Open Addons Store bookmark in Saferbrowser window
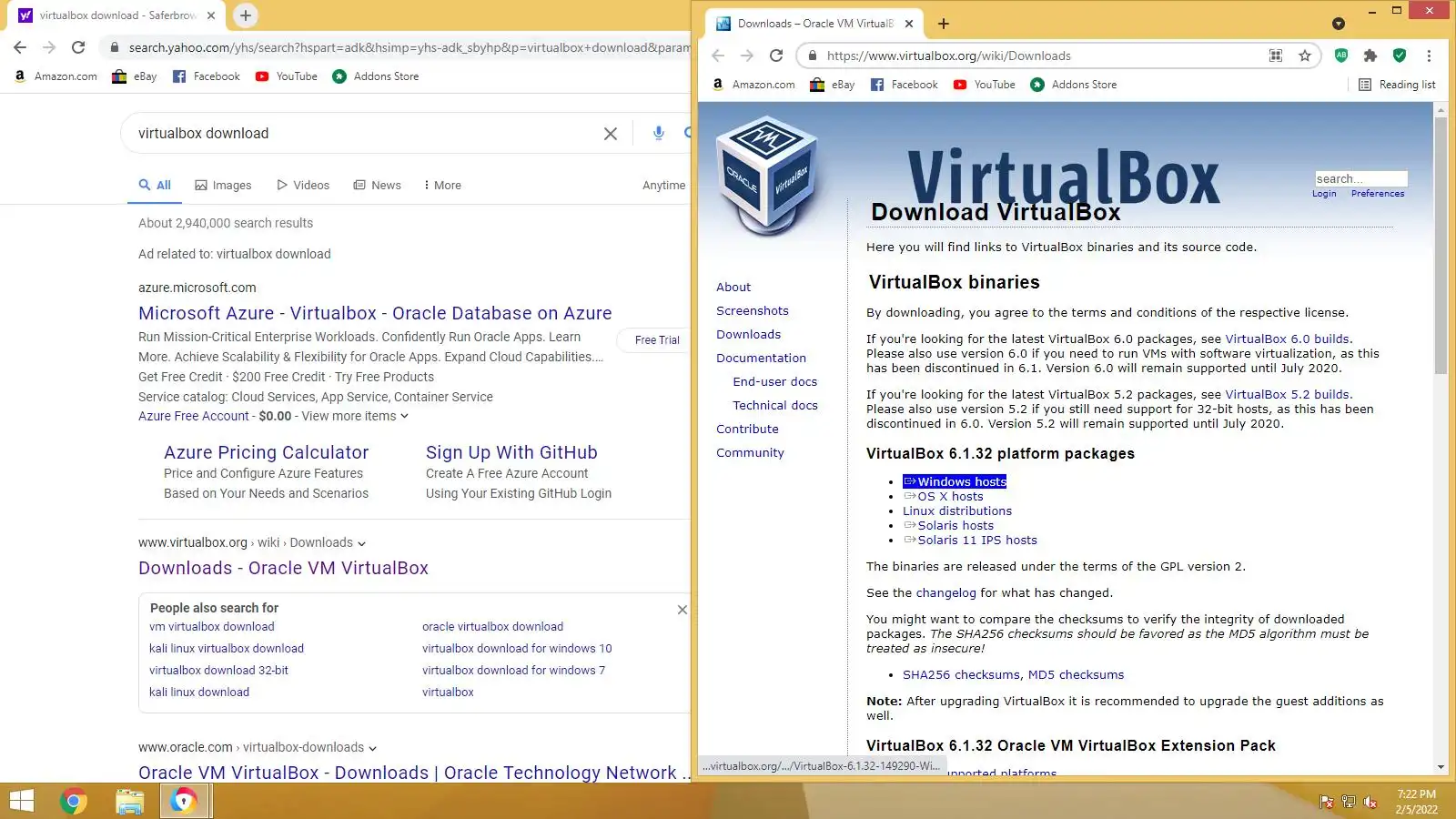This screenshot has height=819, width=1456. [x=376, y=76]
